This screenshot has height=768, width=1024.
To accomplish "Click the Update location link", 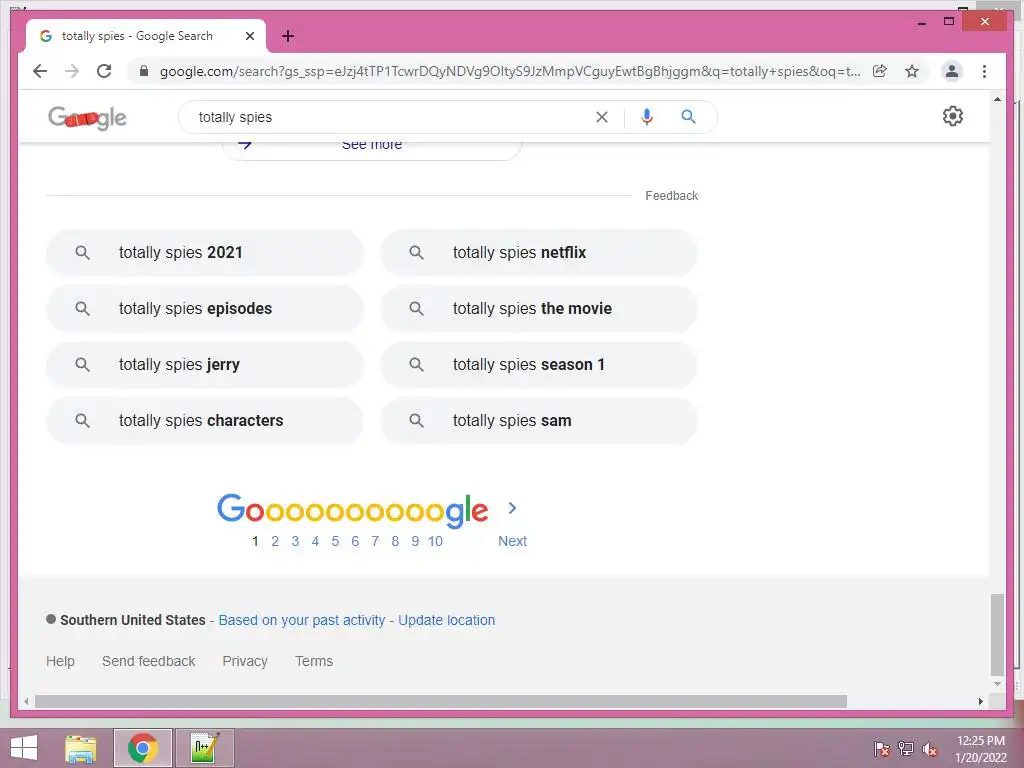I will [x=447, y=620].
